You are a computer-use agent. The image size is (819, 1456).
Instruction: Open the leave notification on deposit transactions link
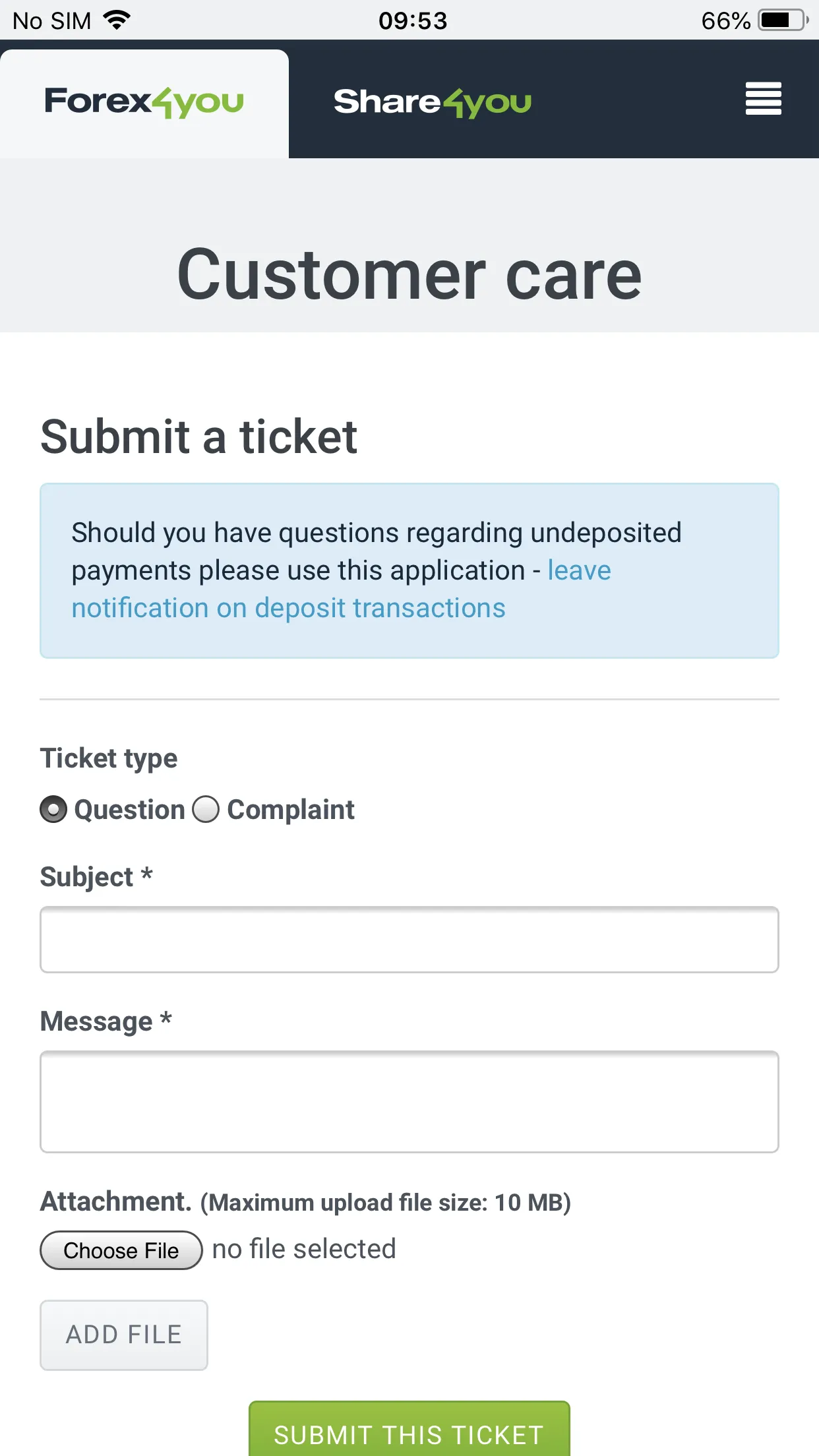pyautogui.click(x=342, y=590)
